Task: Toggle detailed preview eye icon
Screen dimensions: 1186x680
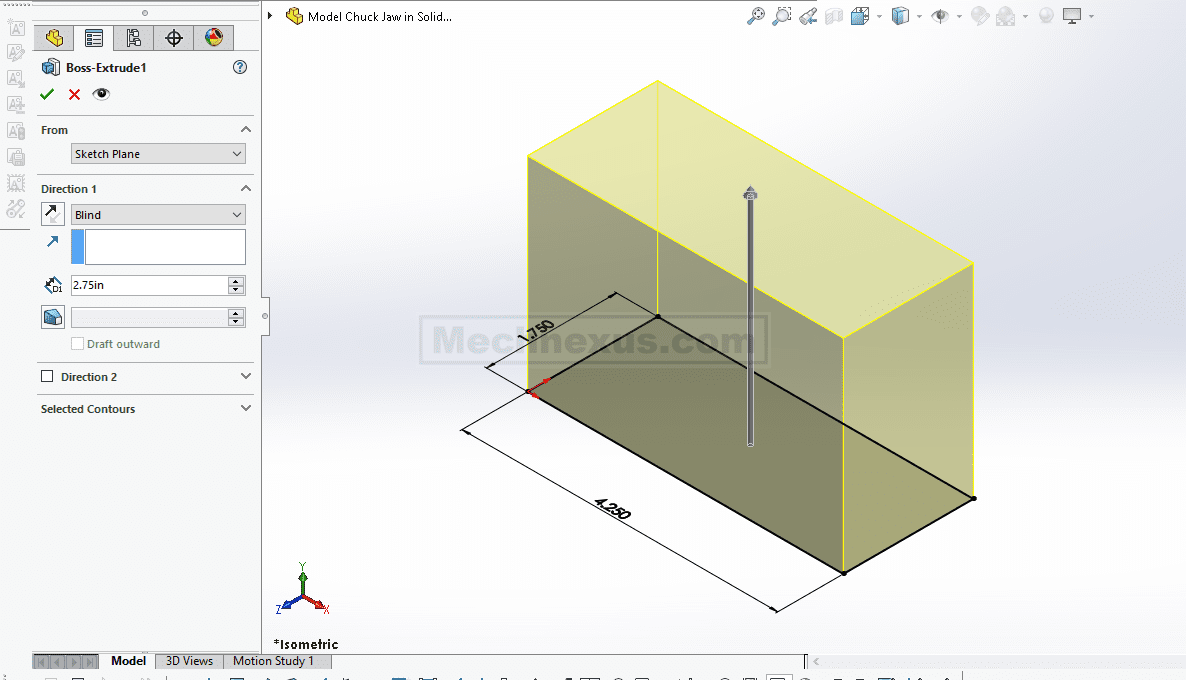Action: pos(101,94)
